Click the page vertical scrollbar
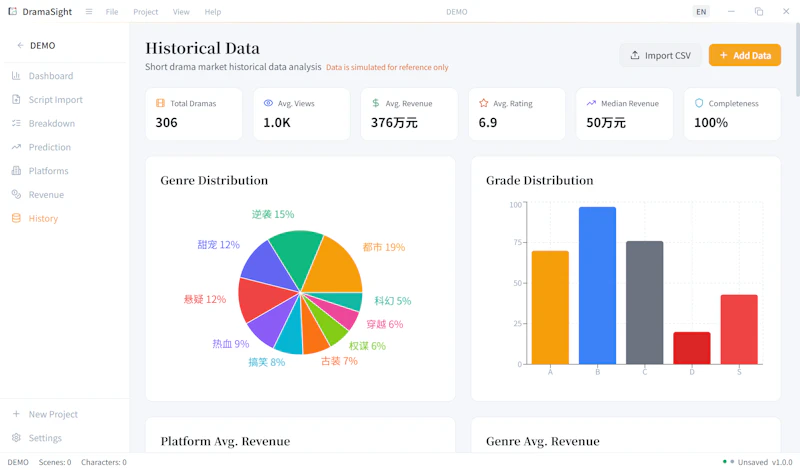800x470 pixels. point(797,60)
